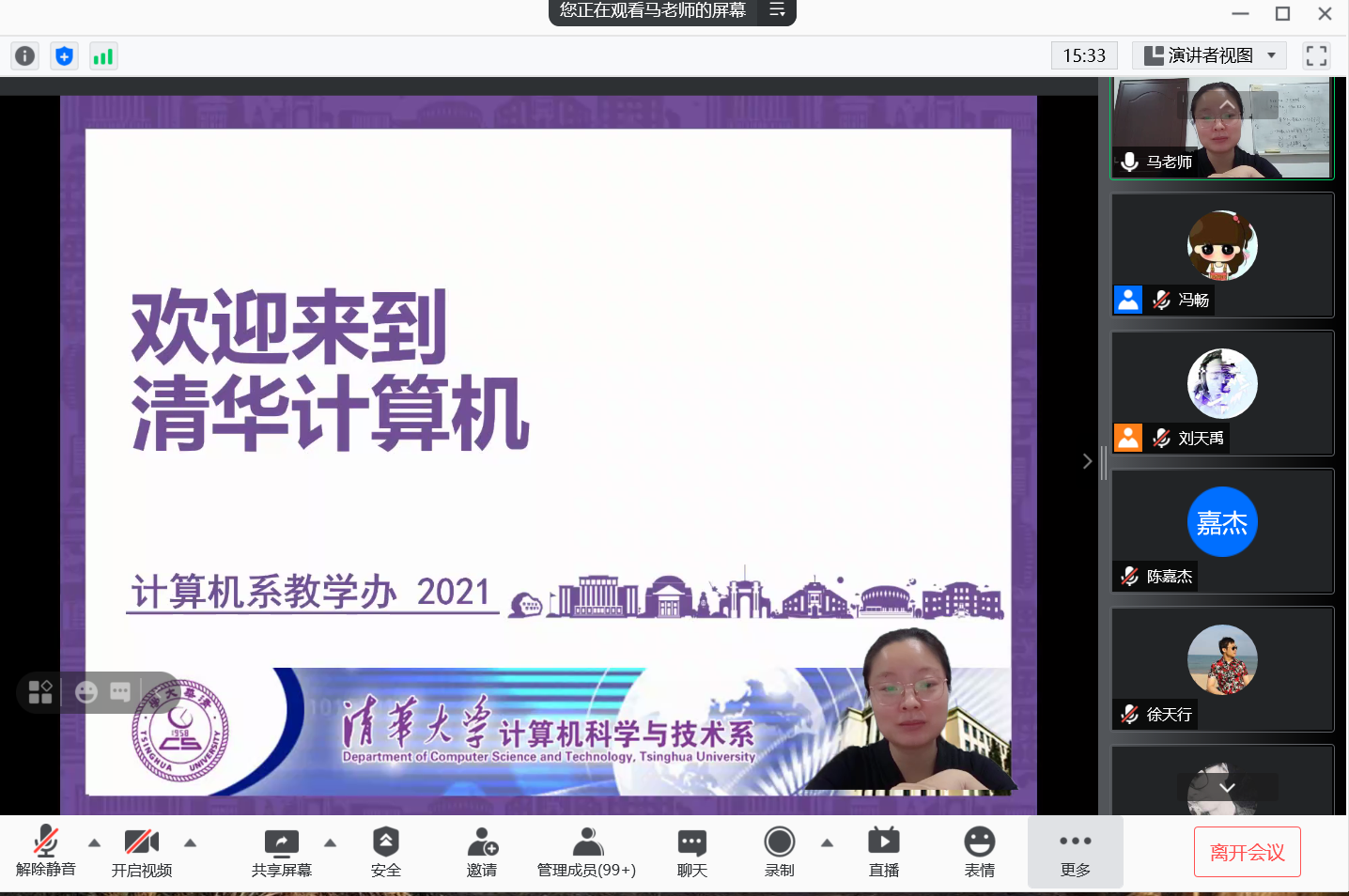The width and height of the screenshot is (1349, 896).
Task: Expand recording options arrow beside 录制
Action: (x=827, y=842)
